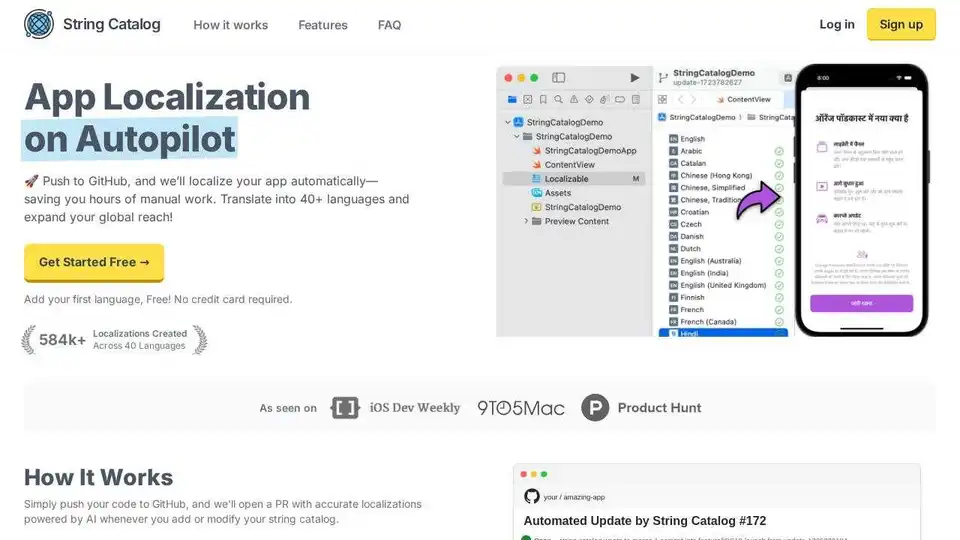
Task: Click the green checkmark beside Catalan
Action: [x=779, y=163]
